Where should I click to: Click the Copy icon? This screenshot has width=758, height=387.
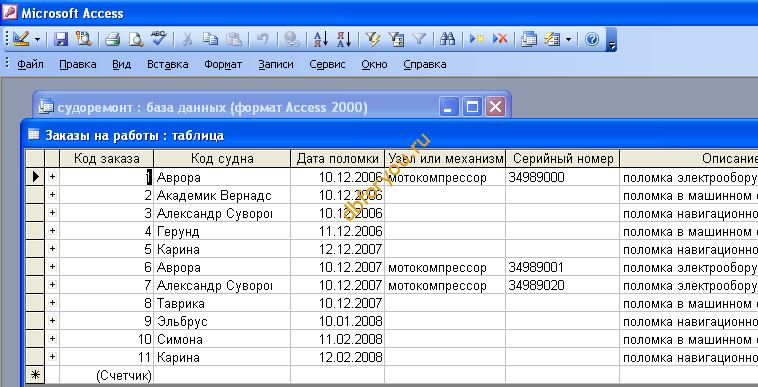pos(210,39)
